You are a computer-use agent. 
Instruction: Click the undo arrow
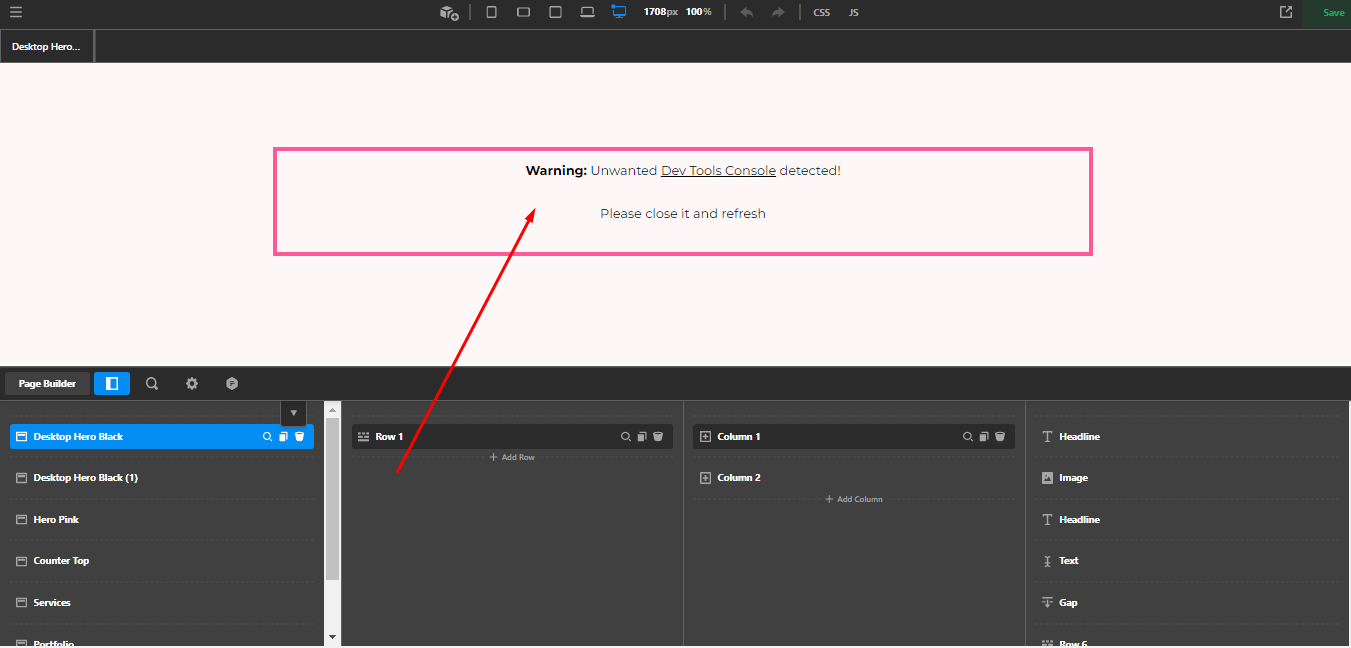746,12
